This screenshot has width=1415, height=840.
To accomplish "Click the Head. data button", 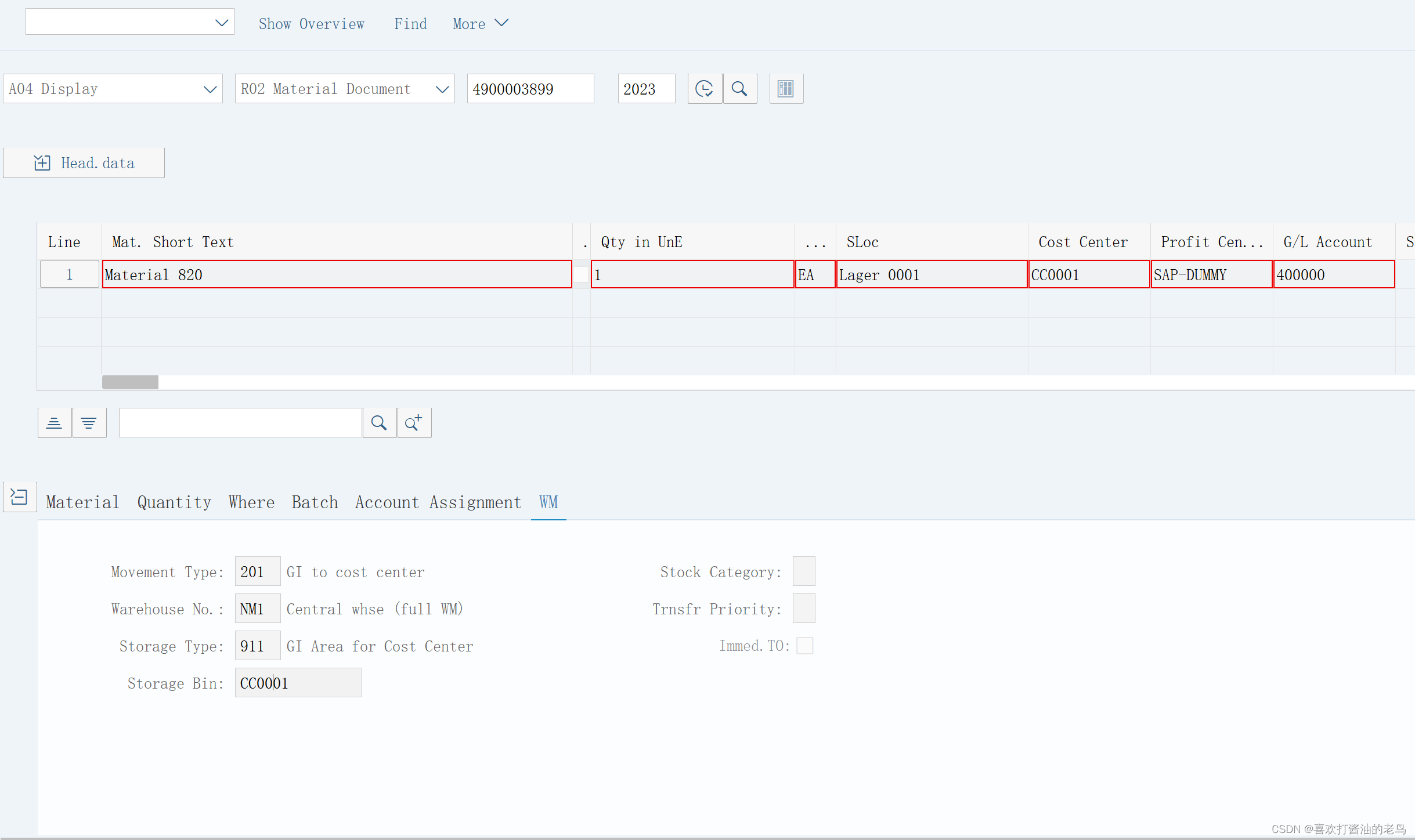I will [84, 163].
